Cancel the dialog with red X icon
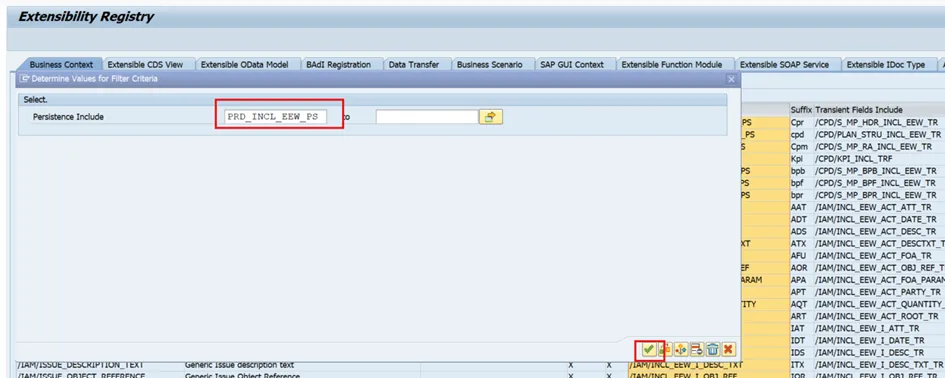This screenshot has width=945, height=378. coord(729,349)
